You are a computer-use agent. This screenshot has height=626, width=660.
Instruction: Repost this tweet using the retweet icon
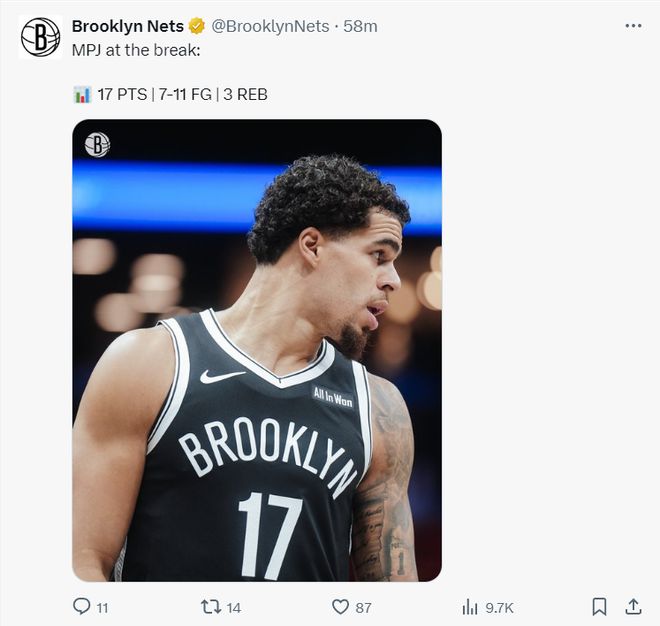pyautogui.click(x=211, y=607)
